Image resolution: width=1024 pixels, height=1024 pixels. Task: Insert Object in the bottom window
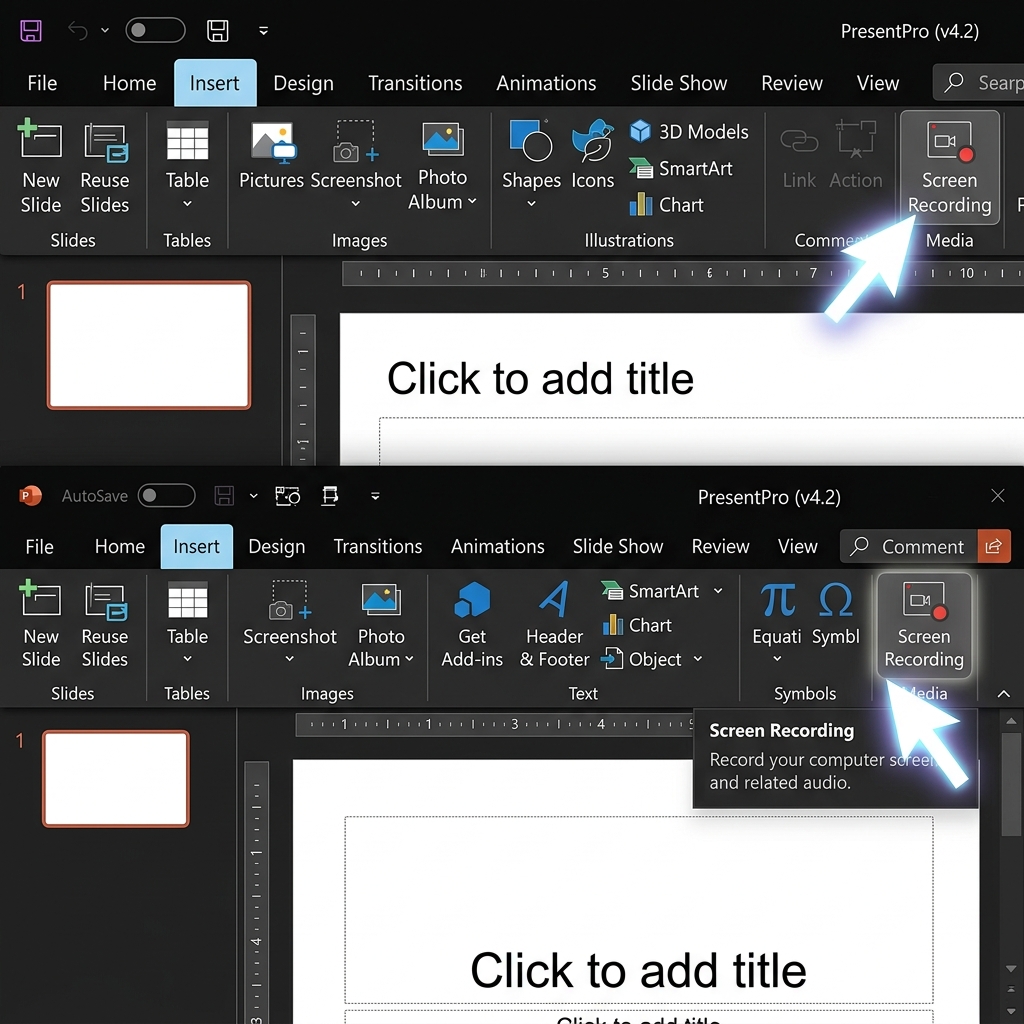[642, 659]
